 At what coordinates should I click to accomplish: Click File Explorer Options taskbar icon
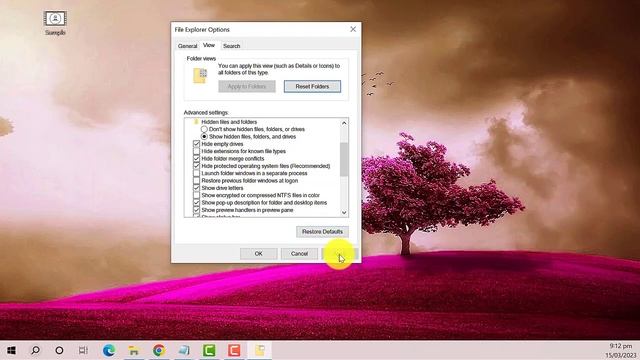pos(260,350)
